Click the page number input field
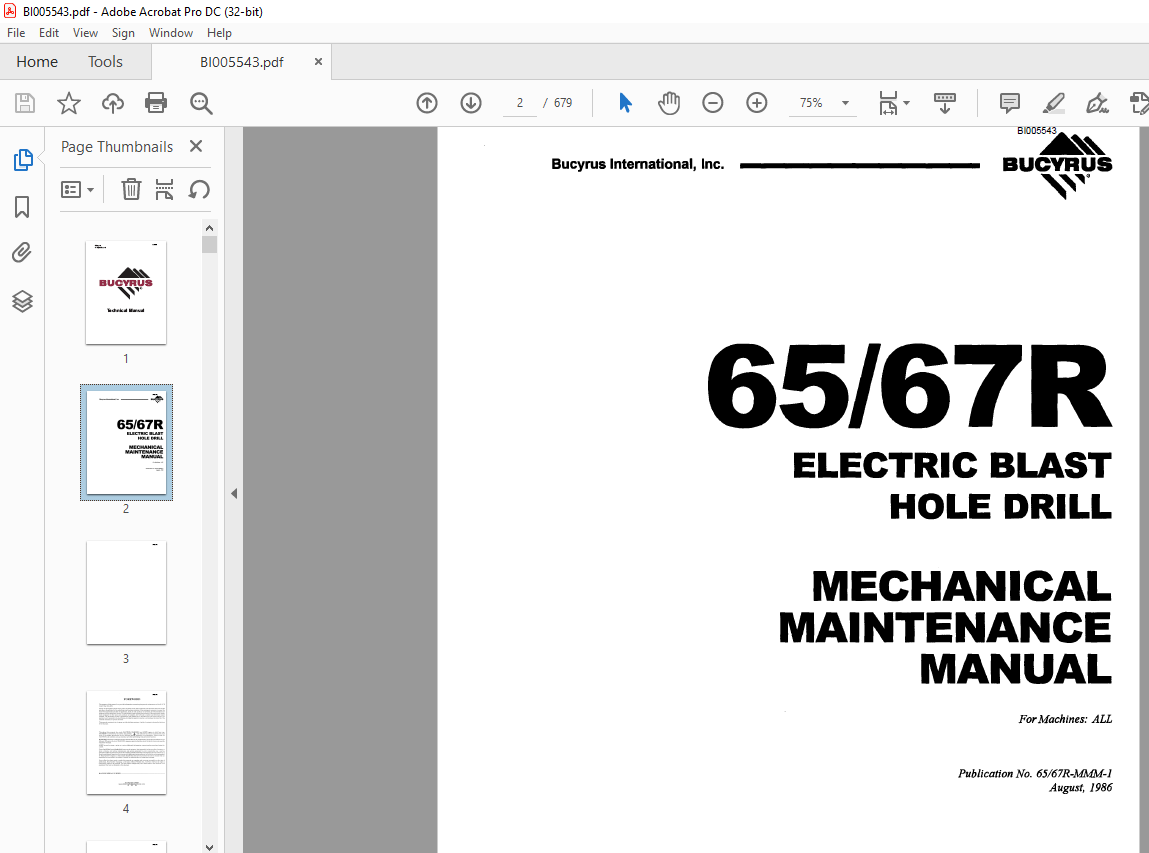Image resolution: width=1149 pixels, height=853 pixels. [x=520, y=103]
